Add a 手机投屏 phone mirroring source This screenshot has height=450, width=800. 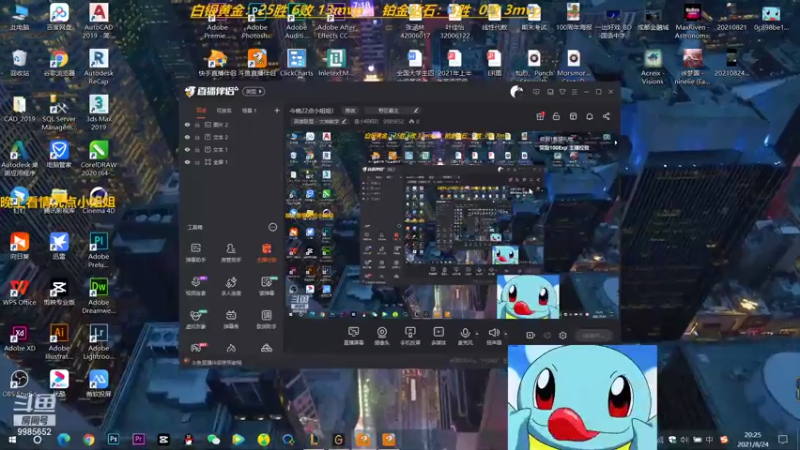[410, 336]
